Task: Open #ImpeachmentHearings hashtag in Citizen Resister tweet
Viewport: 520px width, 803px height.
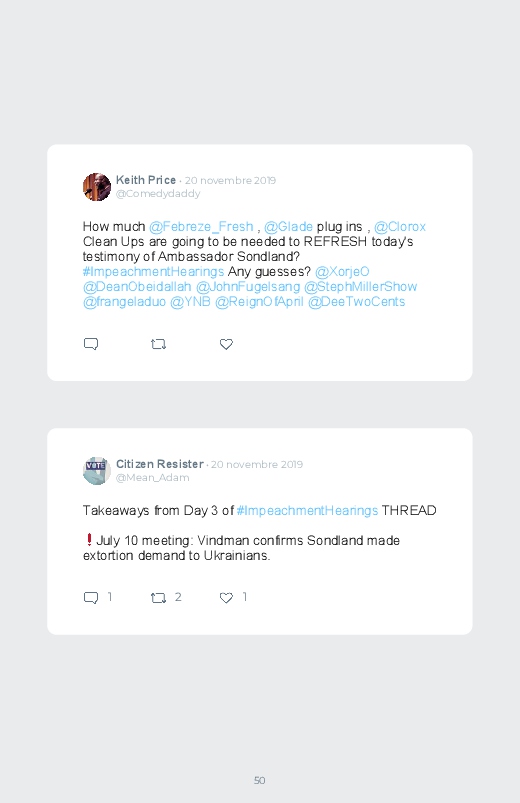Action: click(x=307, y=511)
